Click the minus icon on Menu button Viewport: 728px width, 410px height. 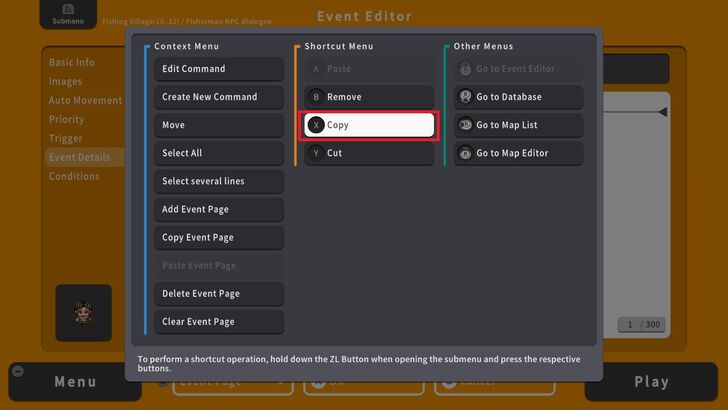(18, 371)
